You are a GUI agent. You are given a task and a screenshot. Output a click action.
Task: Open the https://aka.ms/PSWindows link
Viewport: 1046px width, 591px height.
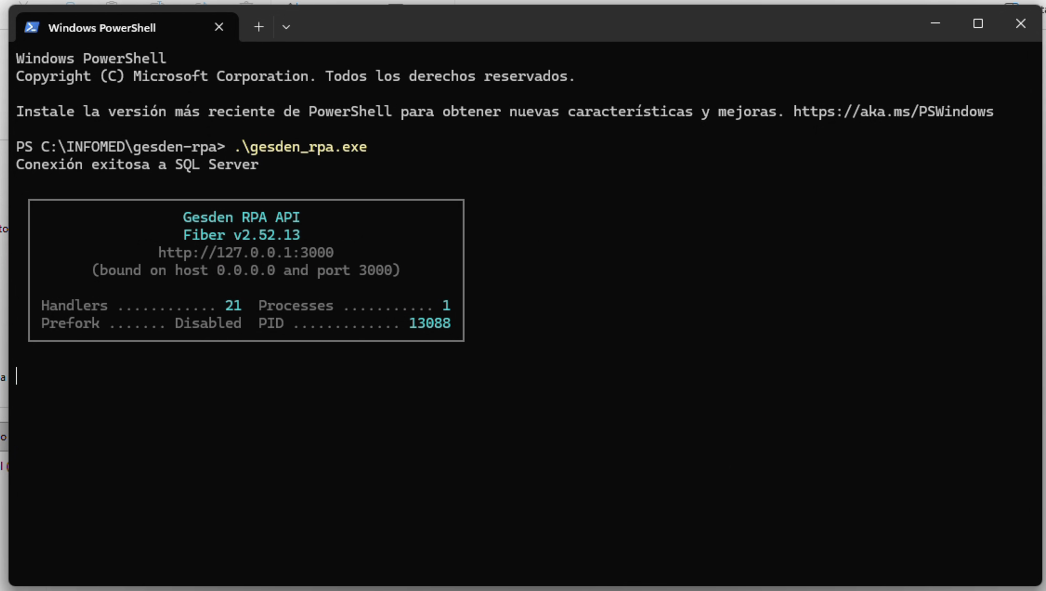[x=893, y=111]
